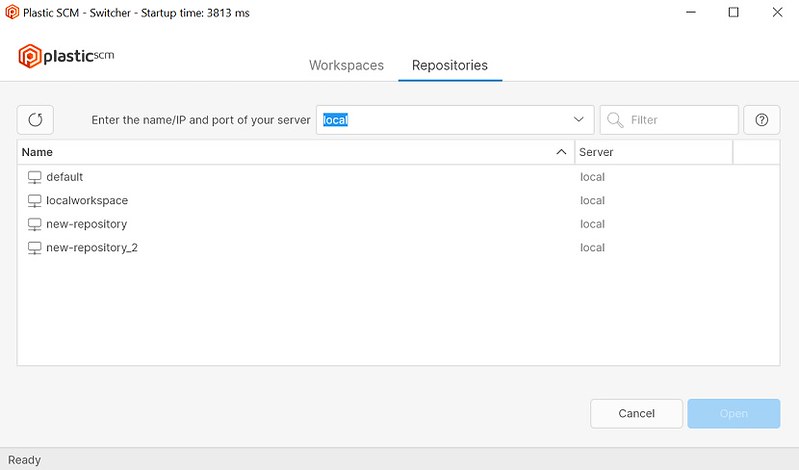
Task: Click the local server cell for localworkspace
Action: coord(592,200)
